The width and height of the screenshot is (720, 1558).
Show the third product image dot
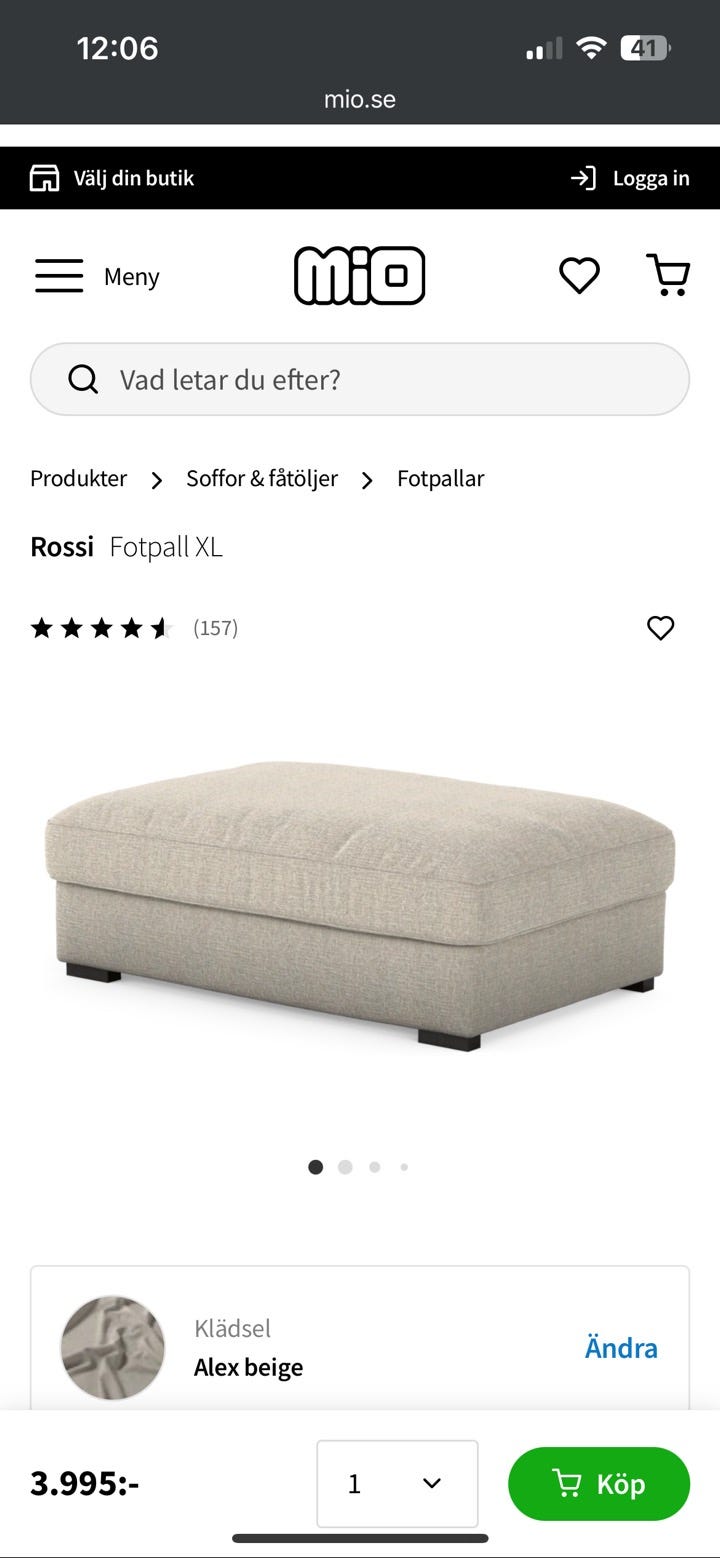(x=374, y=1167)
